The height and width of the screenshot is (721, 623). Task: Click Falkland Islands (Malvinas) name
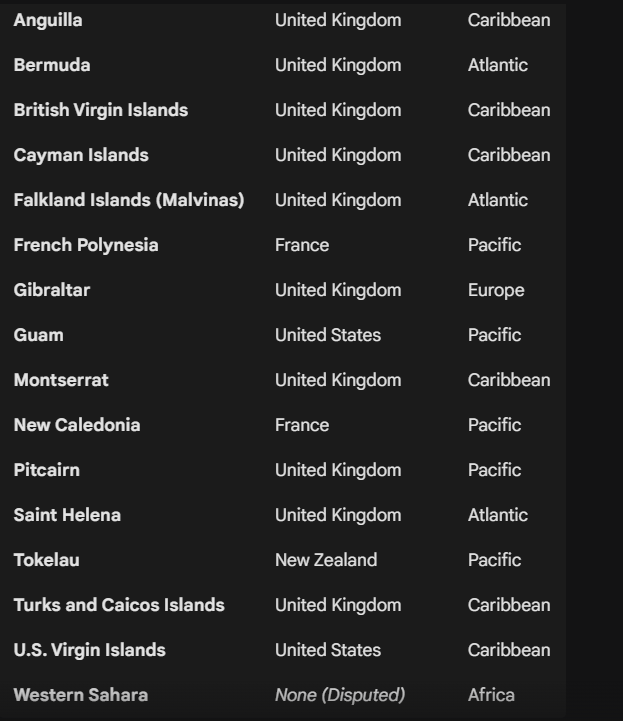click(x=129, y=200)
